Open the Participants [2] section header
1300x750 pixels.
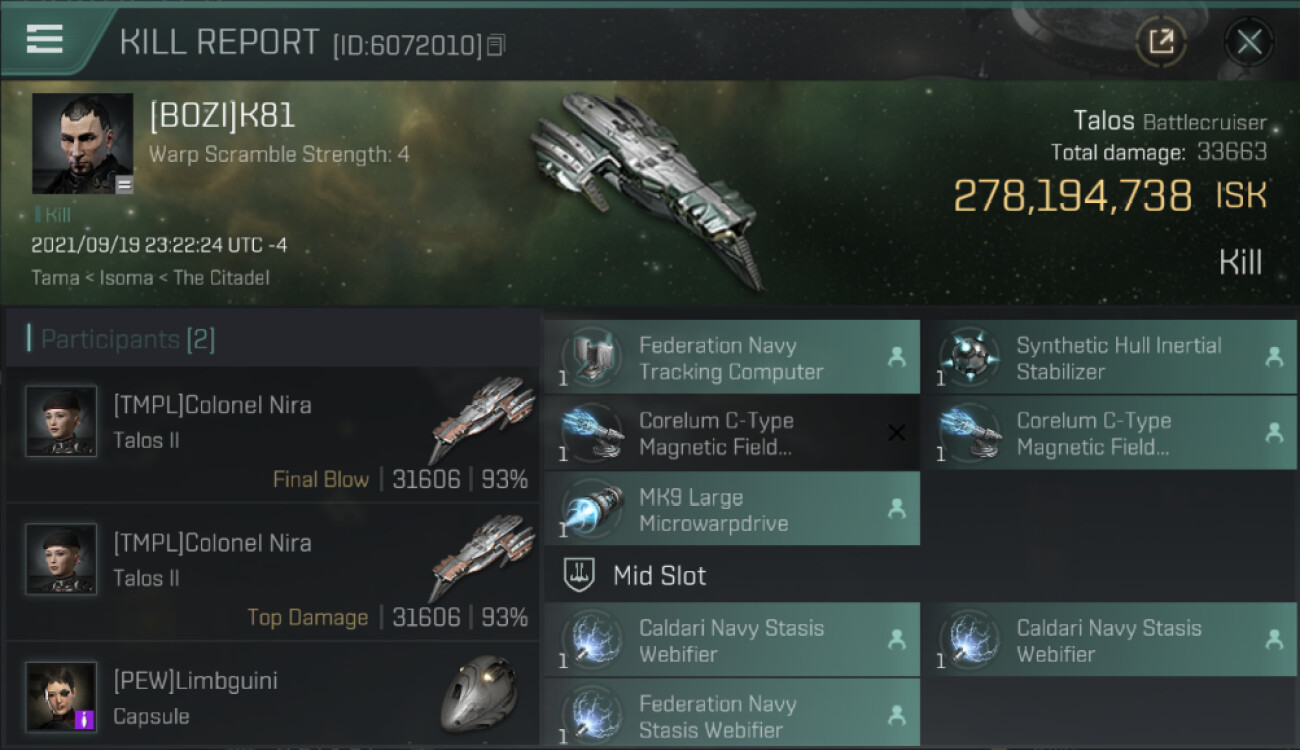[x=127, y=339]
